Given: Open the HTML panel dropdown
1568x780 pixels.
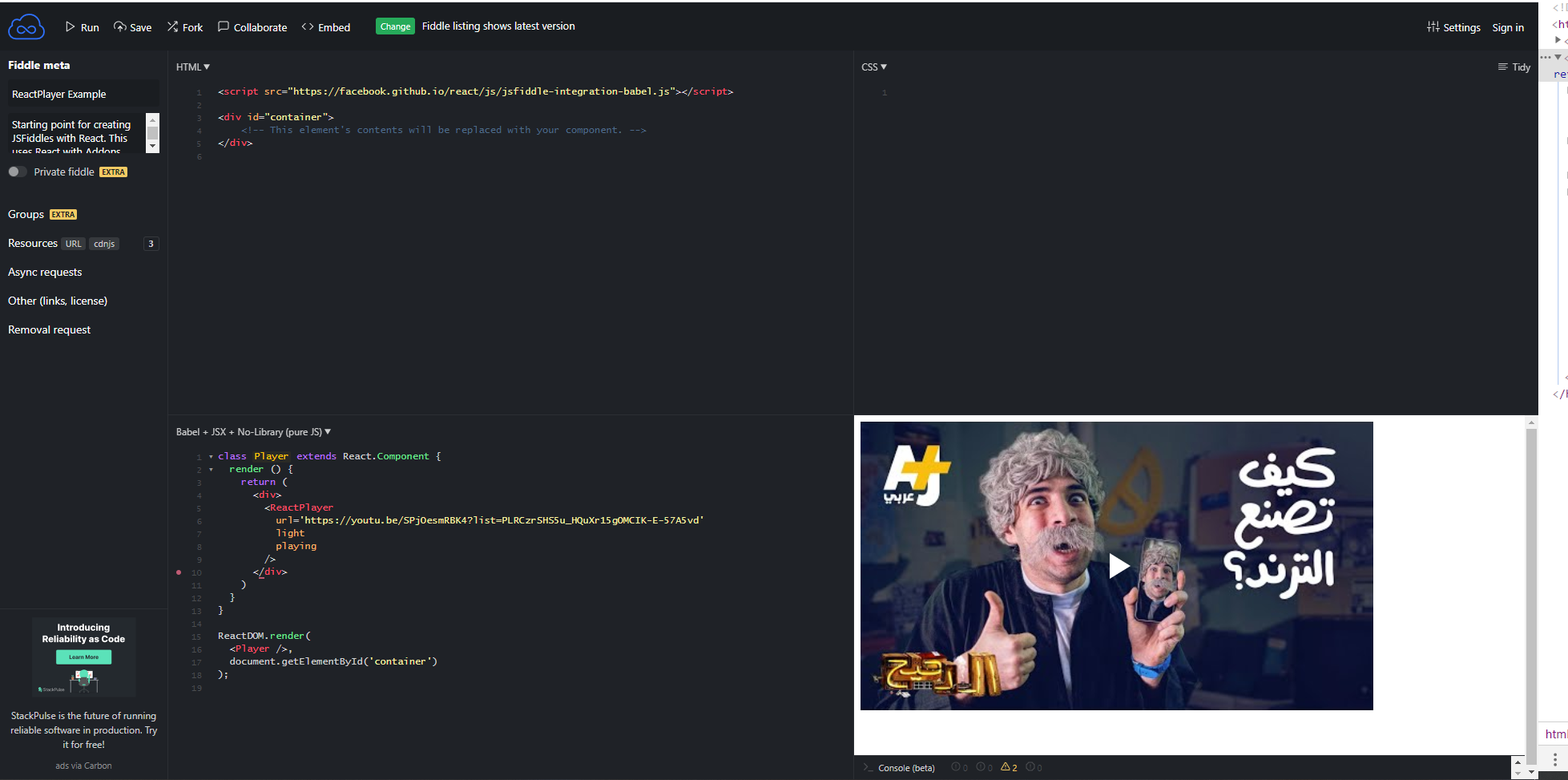Looking at the screenshot, I should (192, 67).
